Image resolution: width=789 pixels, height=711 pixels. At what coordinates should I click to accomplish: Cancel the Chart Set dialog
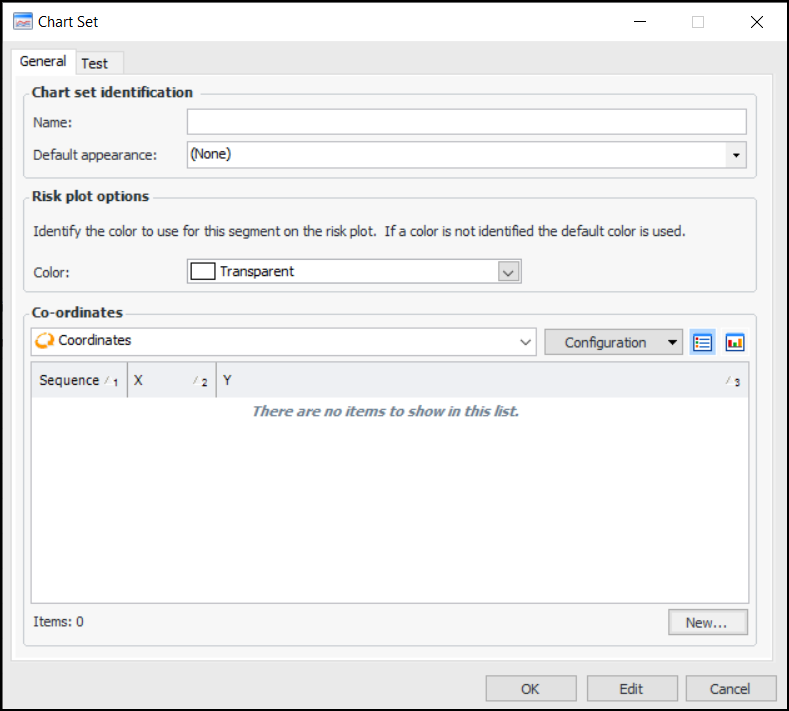click(730, 688)
